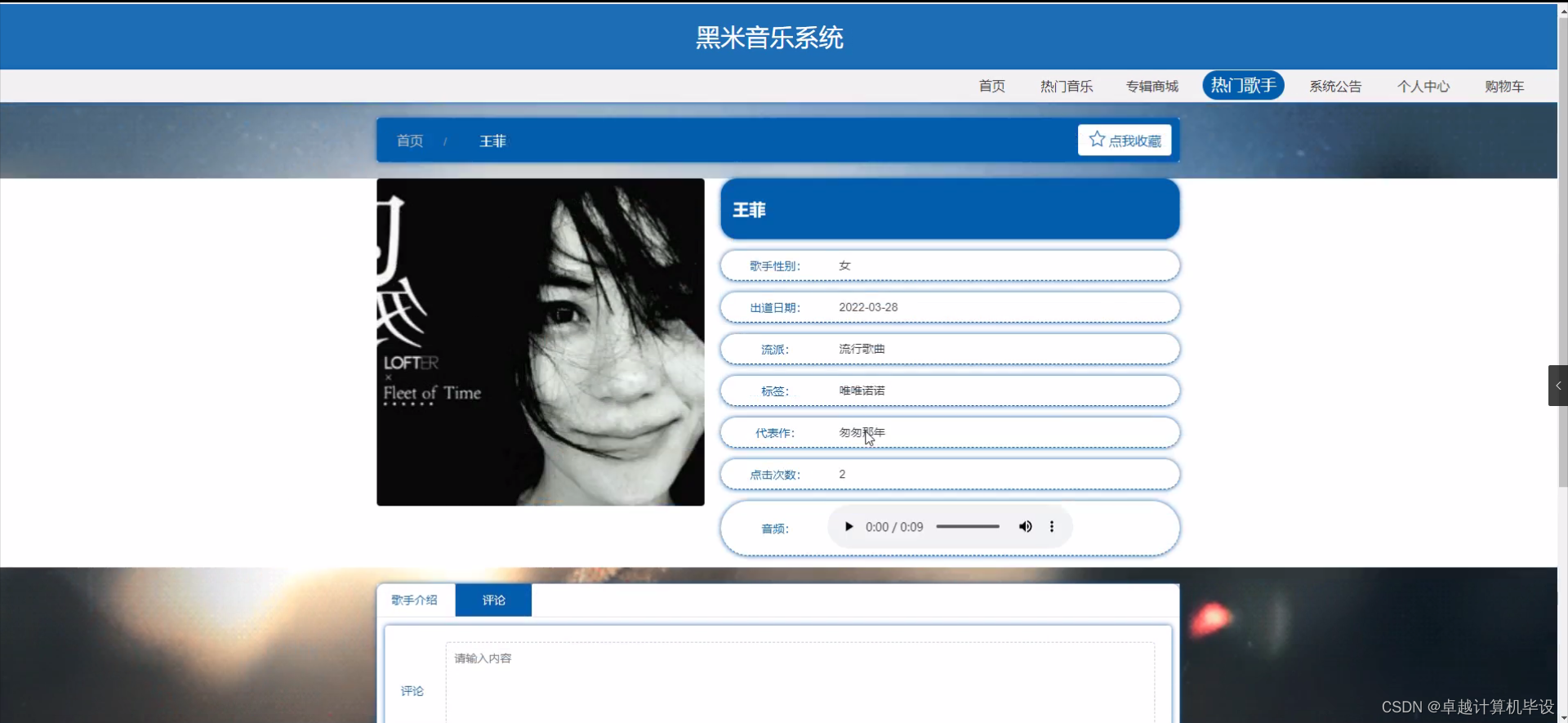Click the 流派 value 流行歌曲
Image resolution: width=1568 pixels, height=723 pixels.
pos(862,349)
